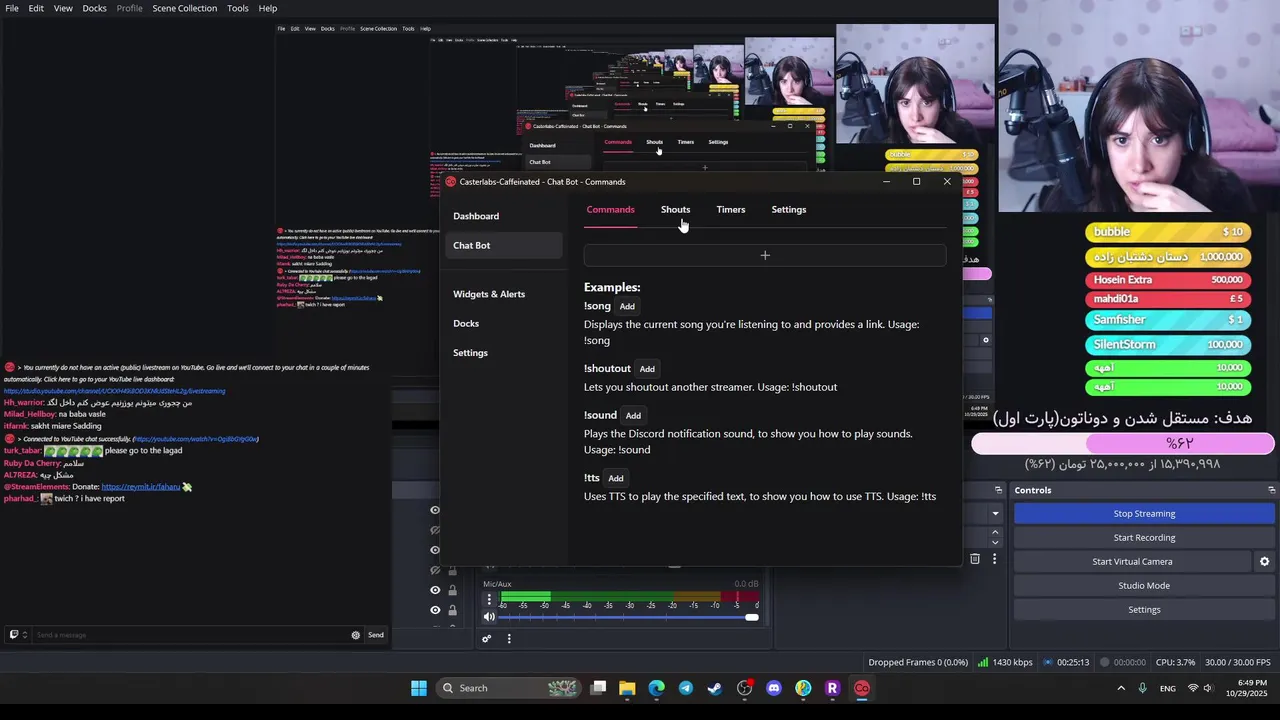Pop out the Controls dock icon
Screen dimensions: 1280x720
tap(1271, 490)
